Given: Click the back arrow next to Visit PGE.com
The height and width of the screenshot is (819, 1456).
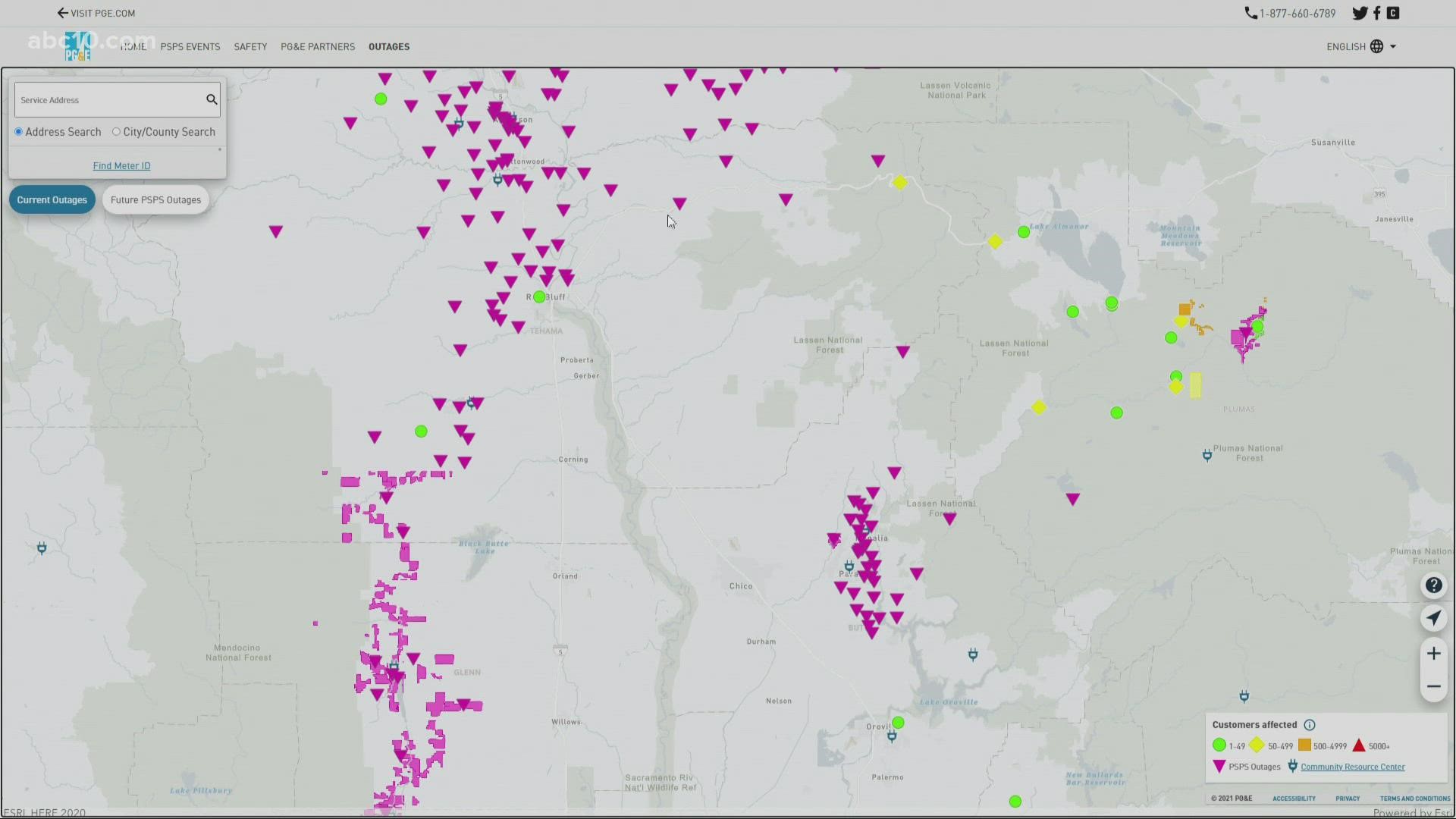Looking at the screenshot, I should [63, 13].
